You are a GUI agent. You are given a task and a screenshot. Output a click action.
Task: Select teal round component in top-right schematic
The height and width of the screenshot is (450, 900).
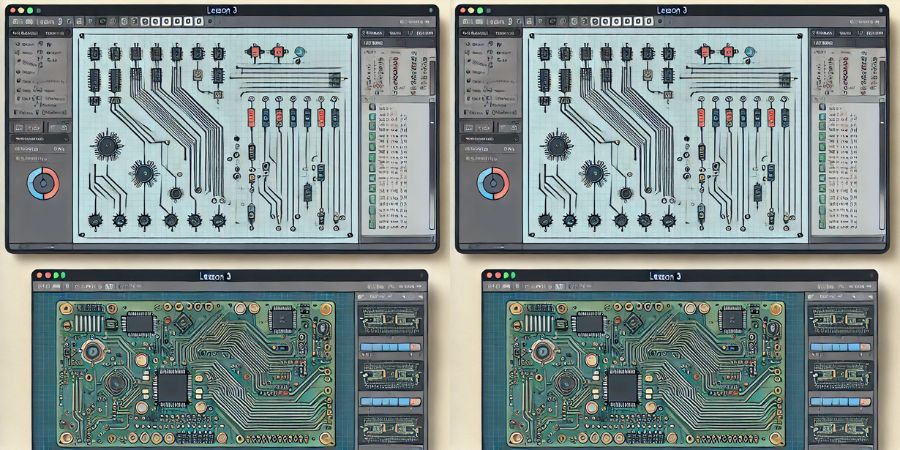coord(749,52)
